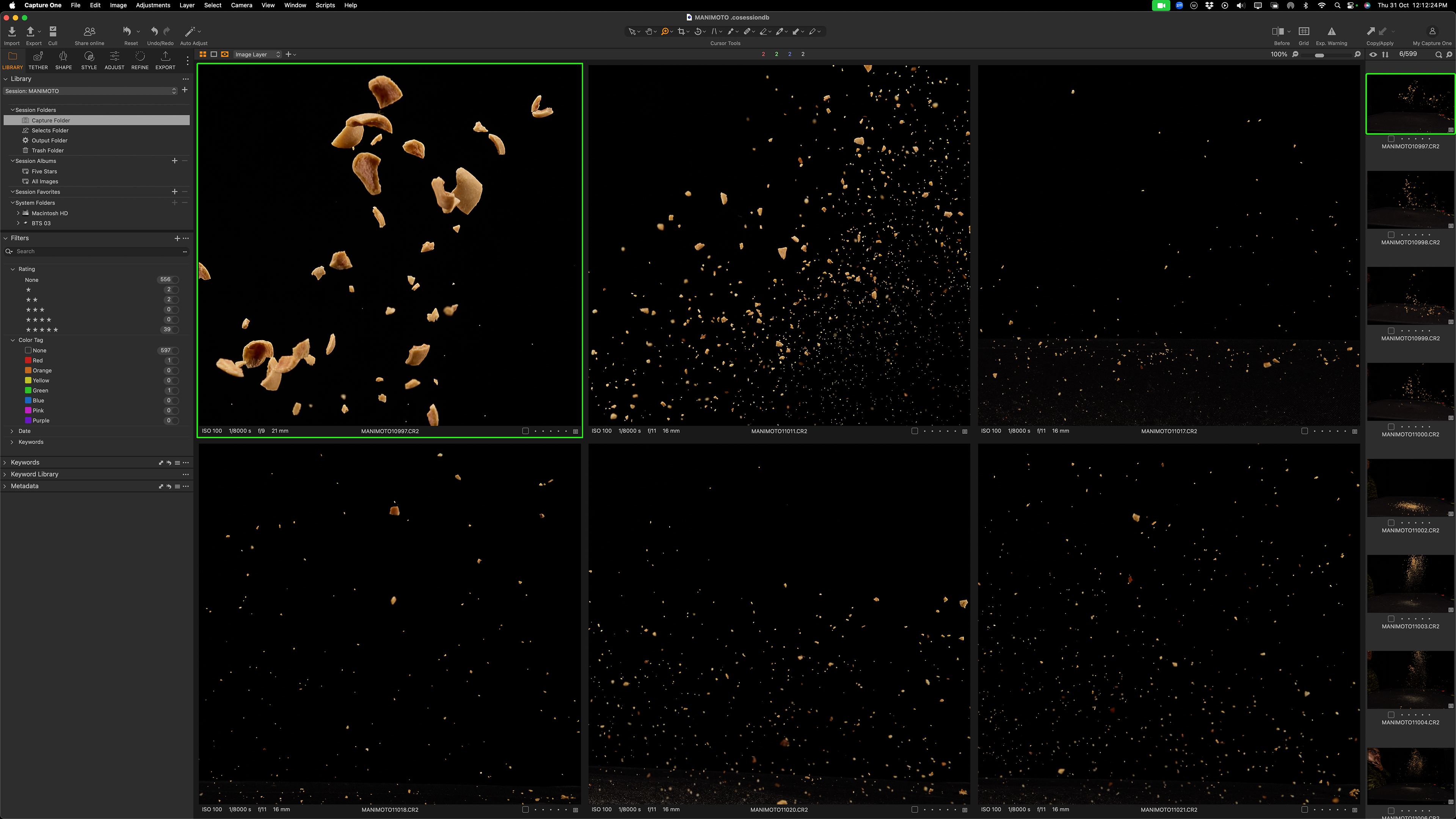Select the Brush mask cursor tool
Viewport: 1456px width, 819px height.
(731, 31)
